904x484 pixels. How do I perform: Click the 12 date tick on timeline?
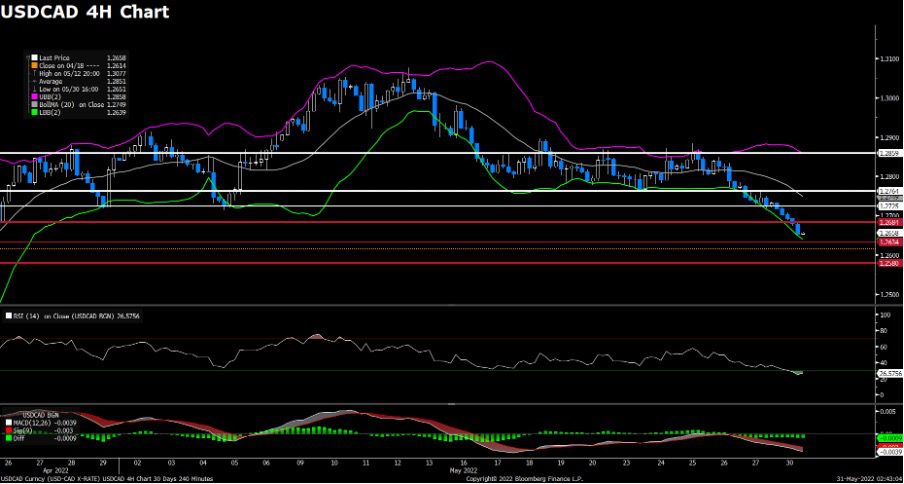pyautogui.click(x=399, y=463)
